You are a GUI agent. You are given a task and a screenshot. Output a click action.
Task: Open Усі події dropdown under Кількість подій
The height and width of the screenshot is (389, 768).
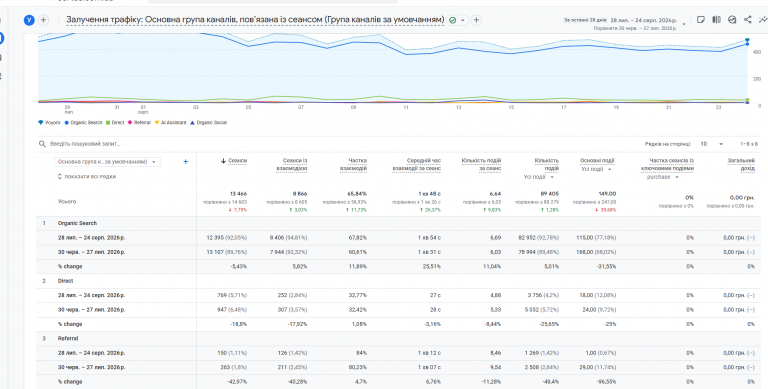tap(538, 177)
